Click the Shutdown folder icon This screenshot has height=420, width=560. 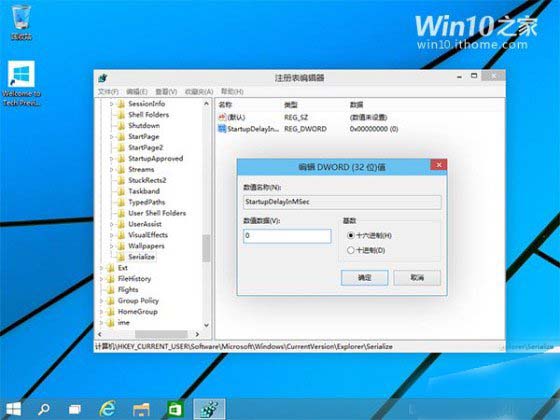click(x=121, y=125)
